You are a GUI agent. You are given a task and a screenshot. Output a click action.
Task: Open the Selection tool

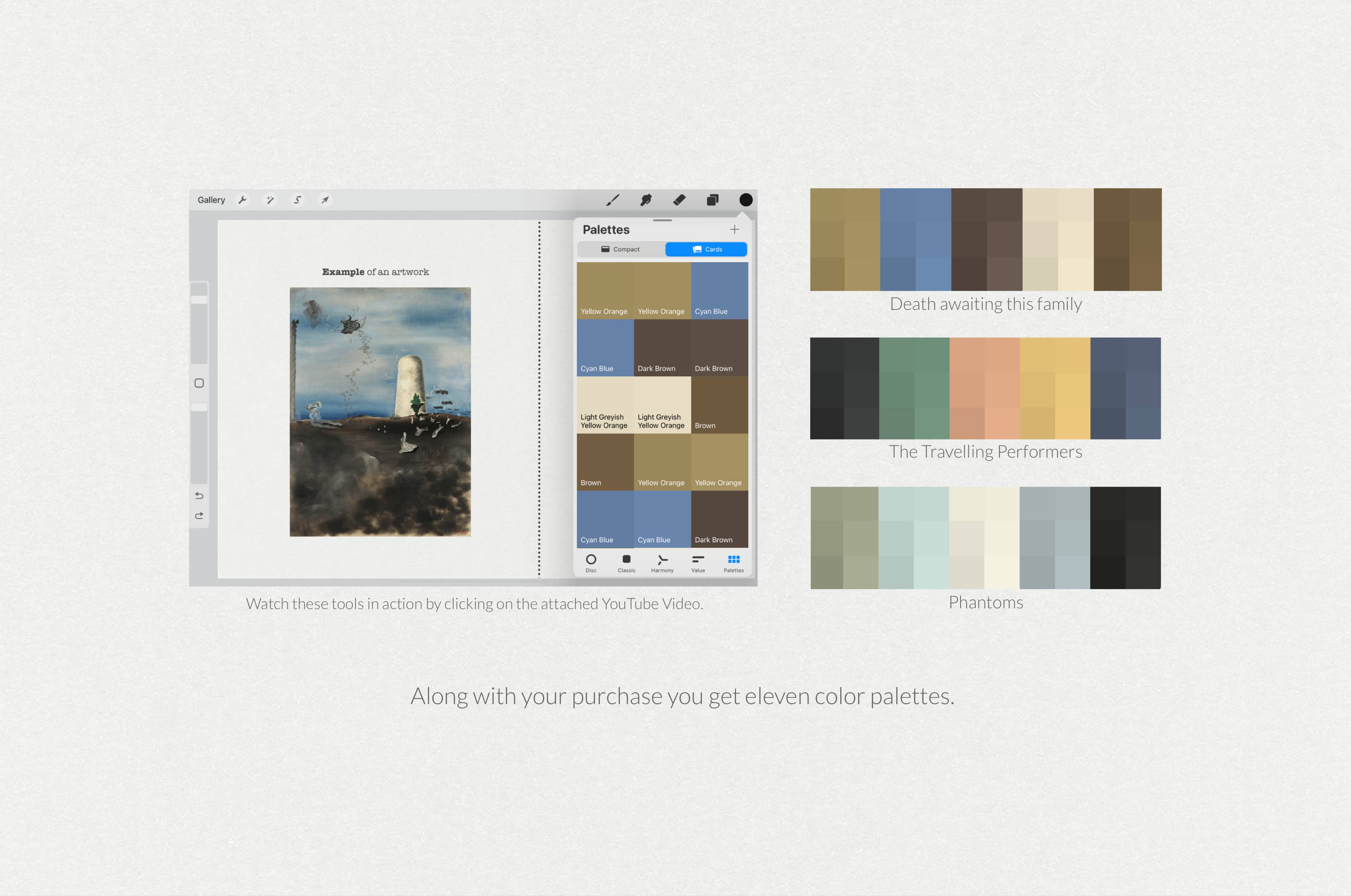point(297,200)
